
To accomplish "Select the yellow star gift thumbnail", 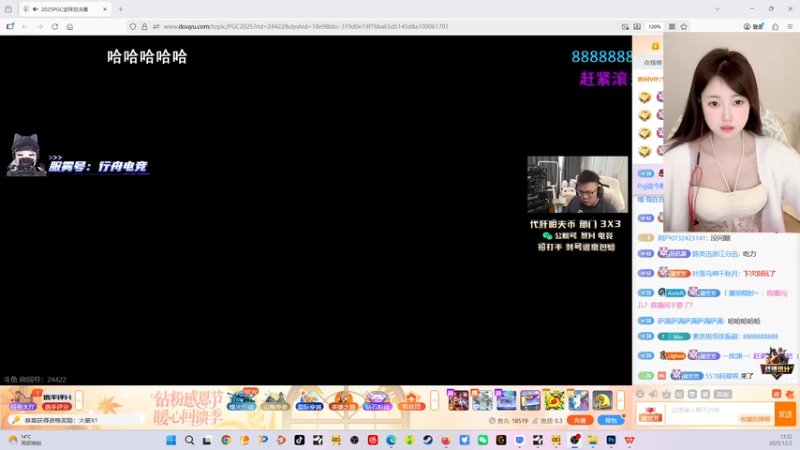I will click(x=554, y=401).
